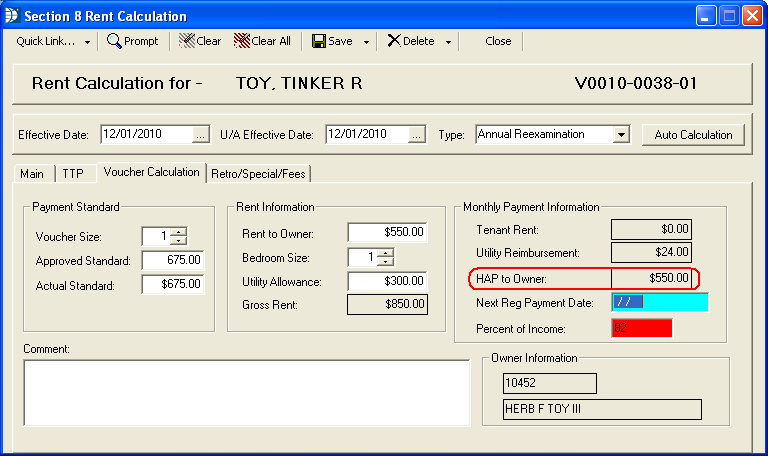Click the Utility Reimbursement value field
768x456 pixels.
click(x=651, y=252)
